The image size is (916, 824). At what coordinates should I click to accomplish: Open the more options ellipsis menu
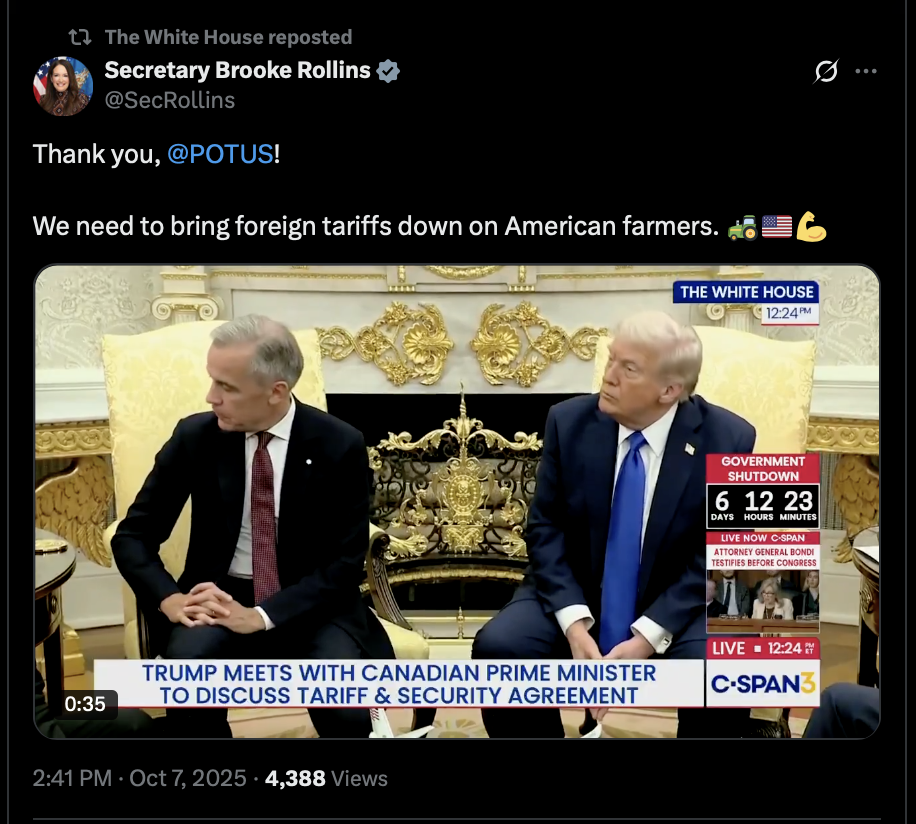(865, 71)
